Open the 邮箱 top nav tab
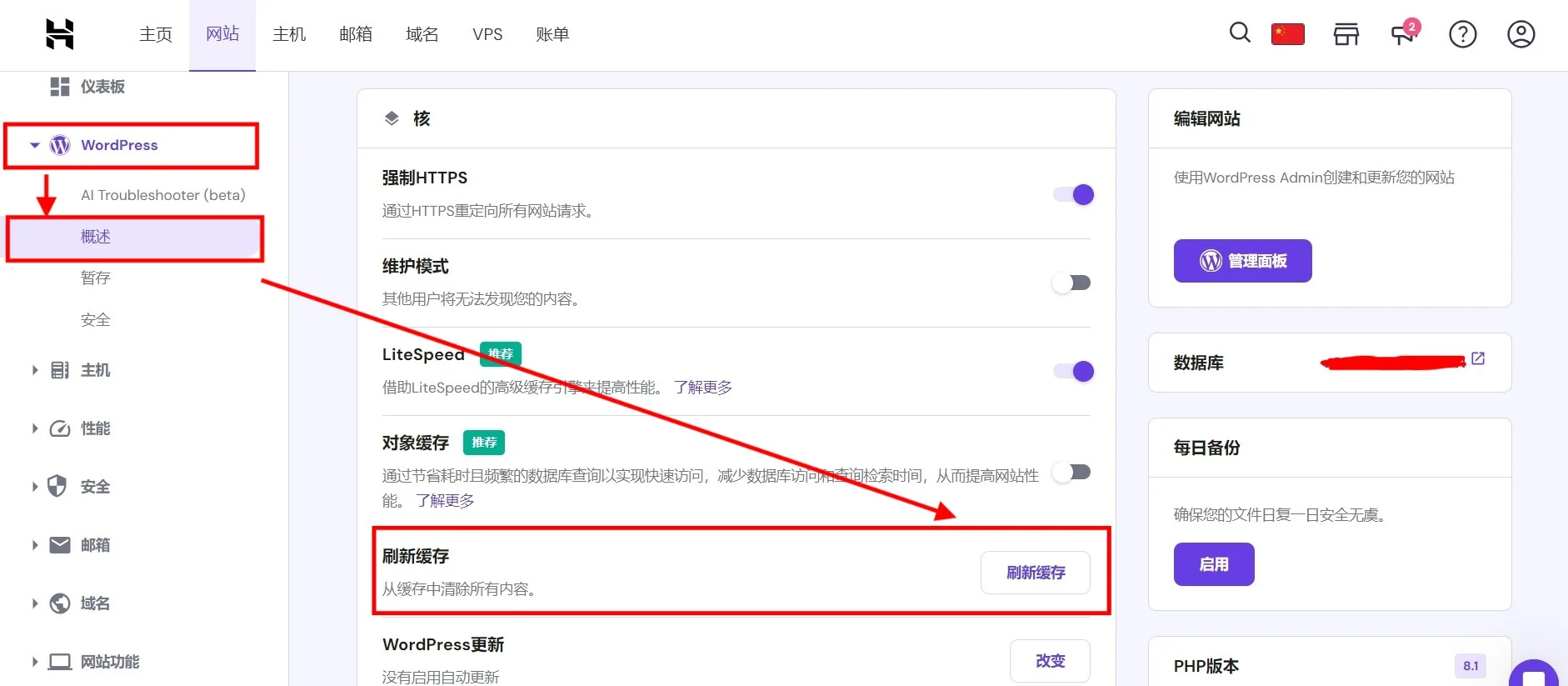This screenshot has height=686, width=1568. (x=356, y=34)
